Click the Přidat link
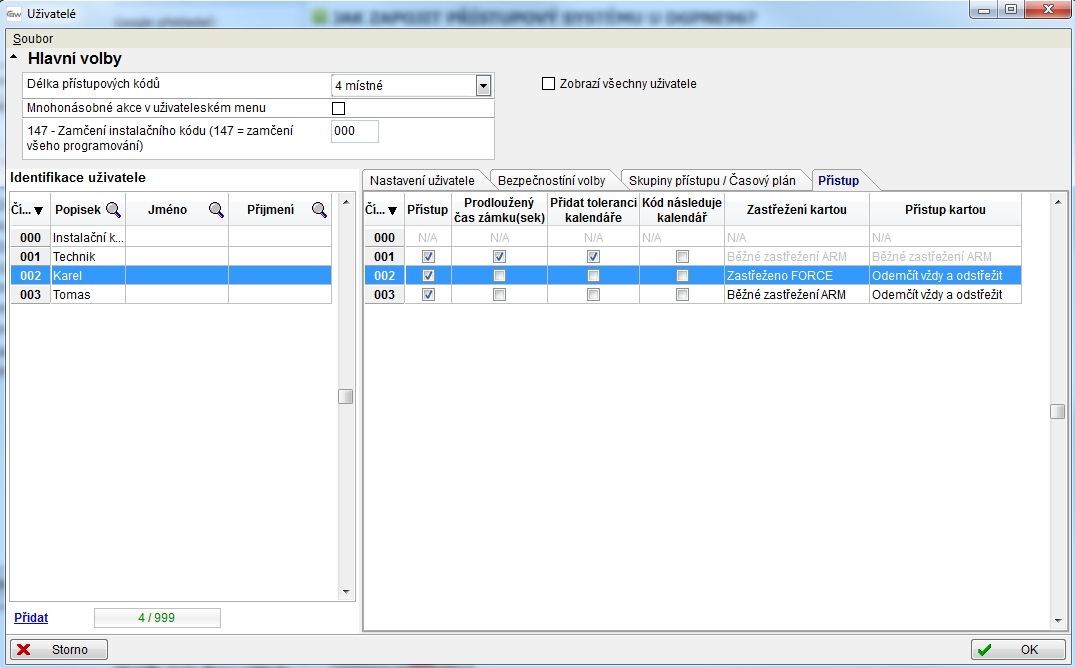Image resolution: width=1075 pixels, height=668 pixels. (31, 618)
